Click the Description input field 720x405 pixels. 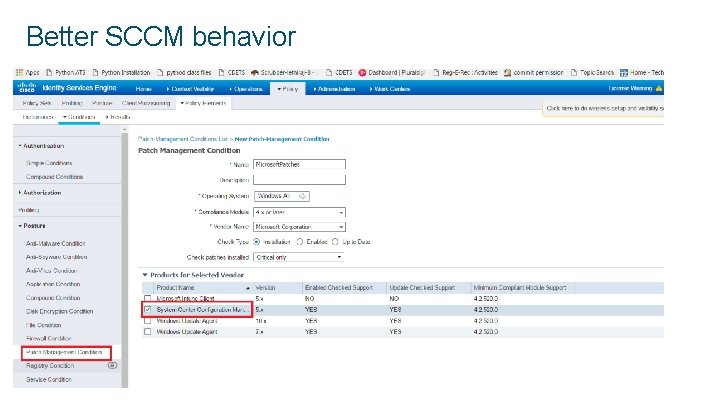(x=299, y=180)
